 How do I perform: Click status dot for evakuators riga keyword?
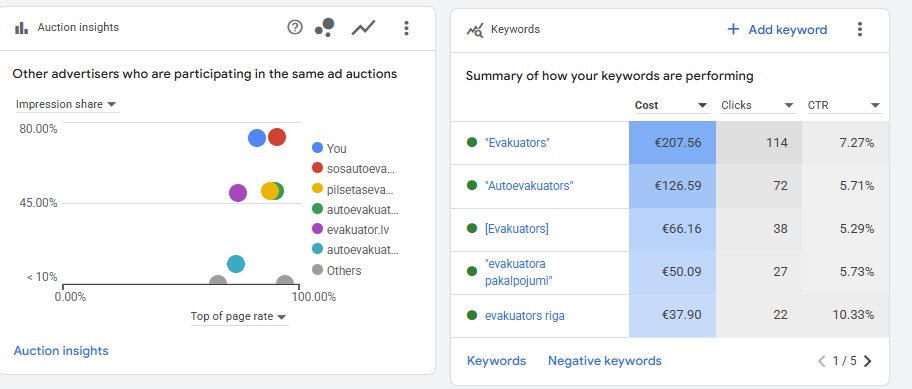472,315
